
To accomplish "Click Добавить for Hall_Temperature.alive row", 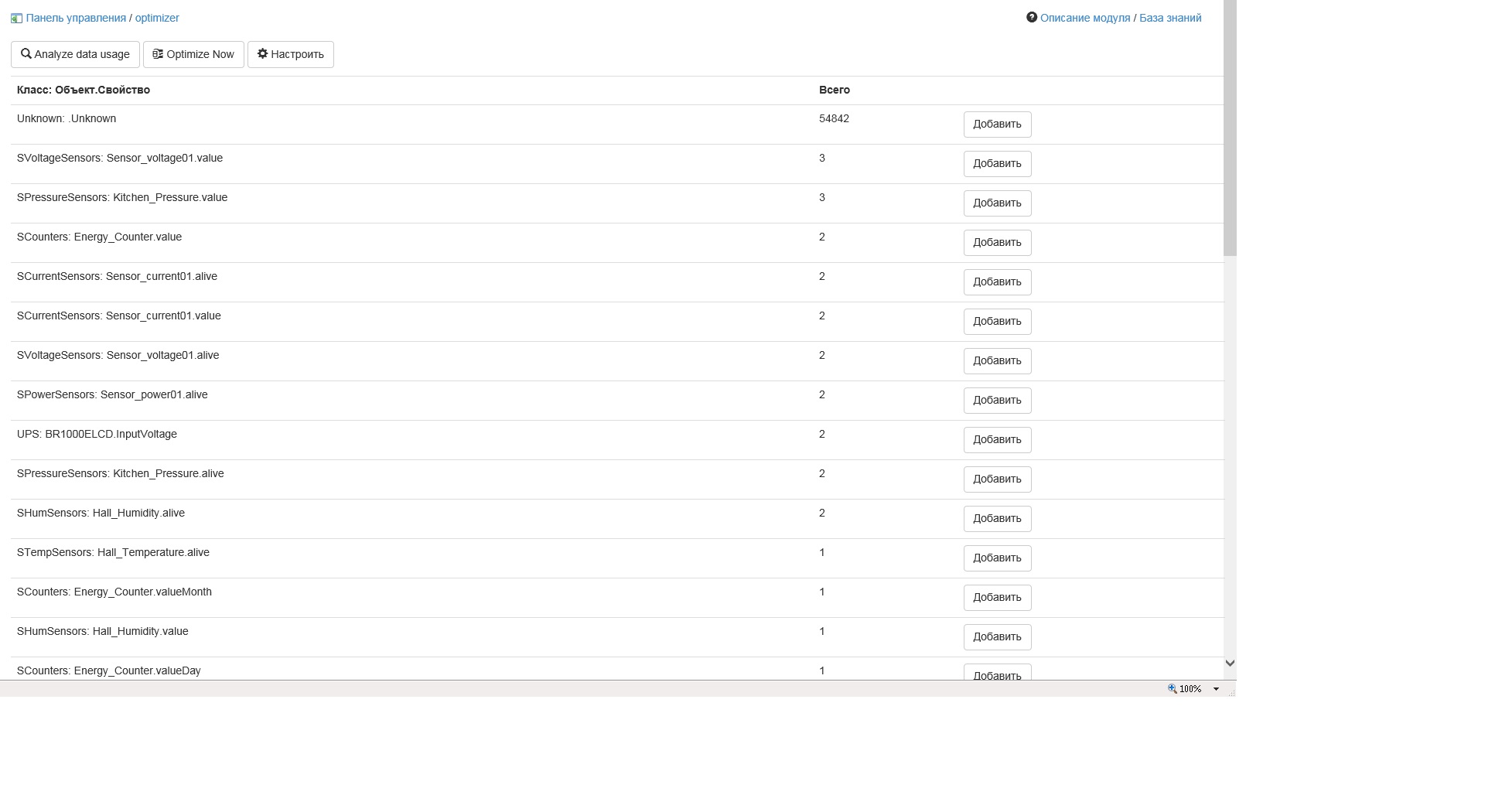I will [x=997, y=558].
